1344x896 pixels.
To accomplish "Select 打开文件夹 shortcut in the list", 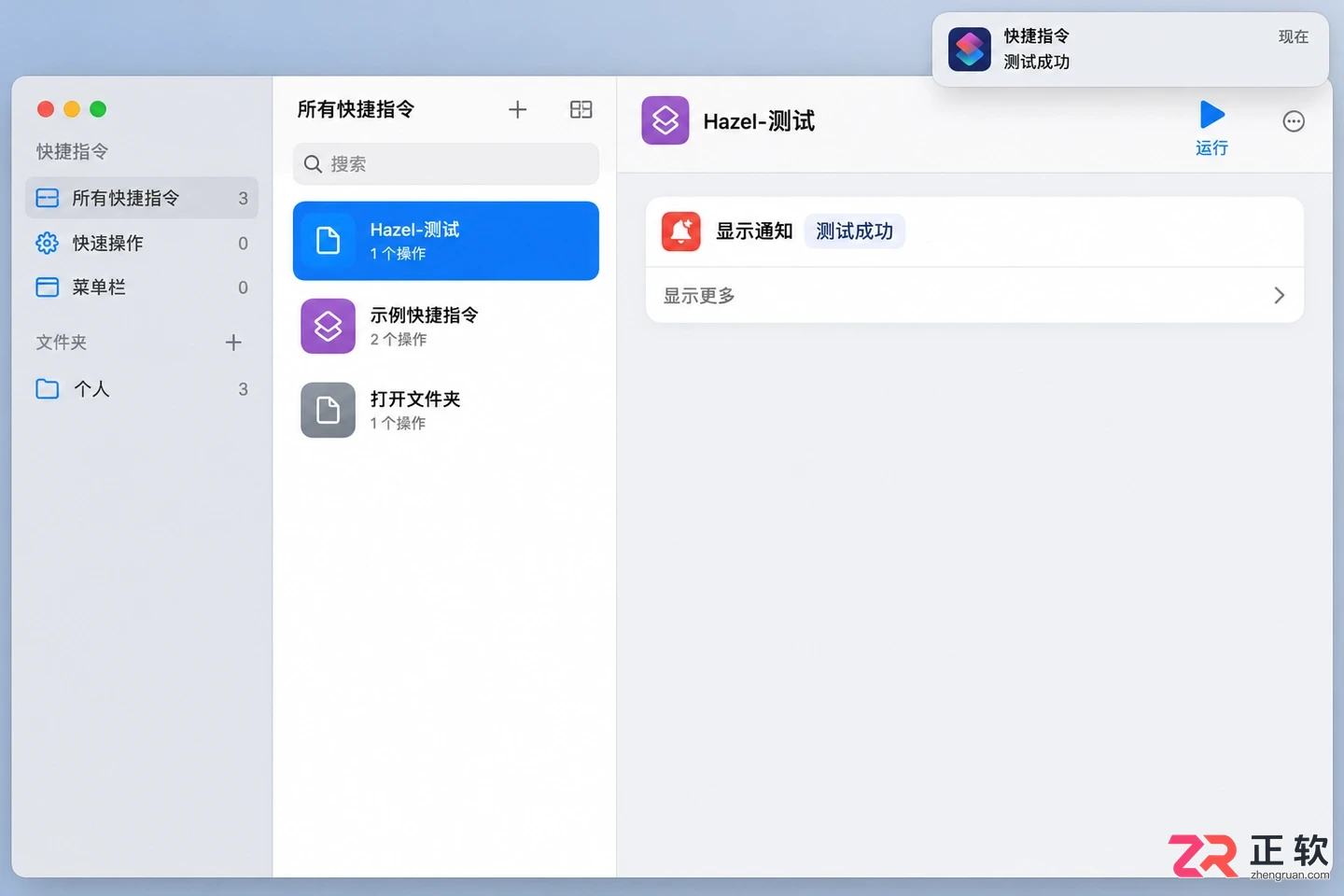I will [446, 410].
